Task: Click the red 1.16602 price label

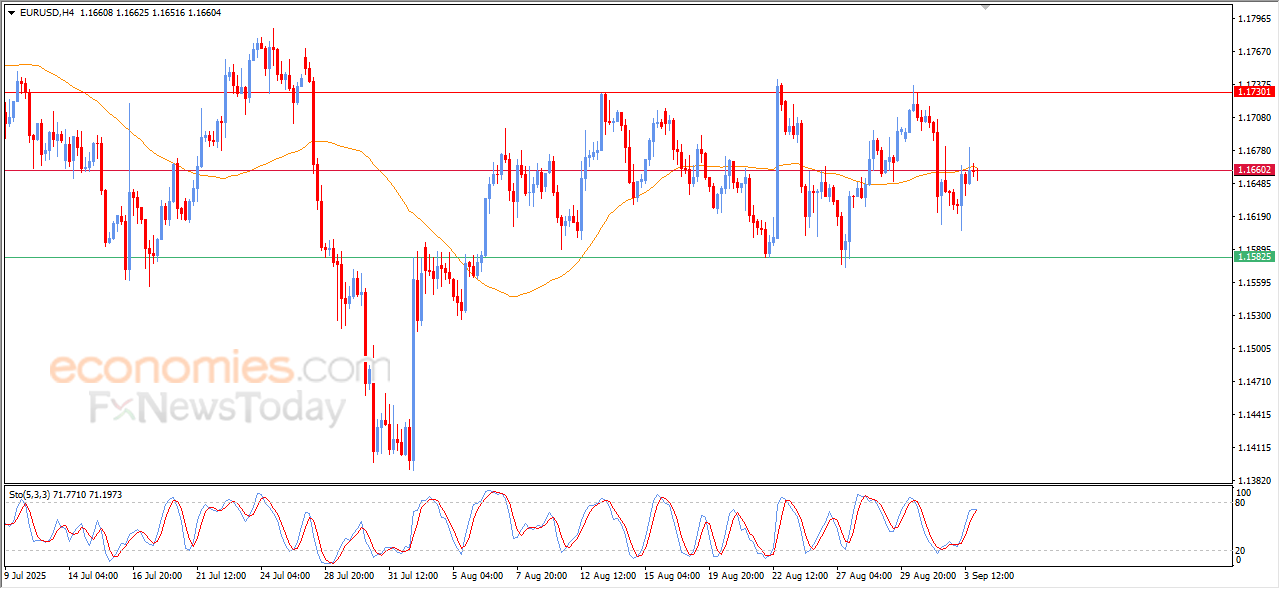Action: (x=1255, y=170)
